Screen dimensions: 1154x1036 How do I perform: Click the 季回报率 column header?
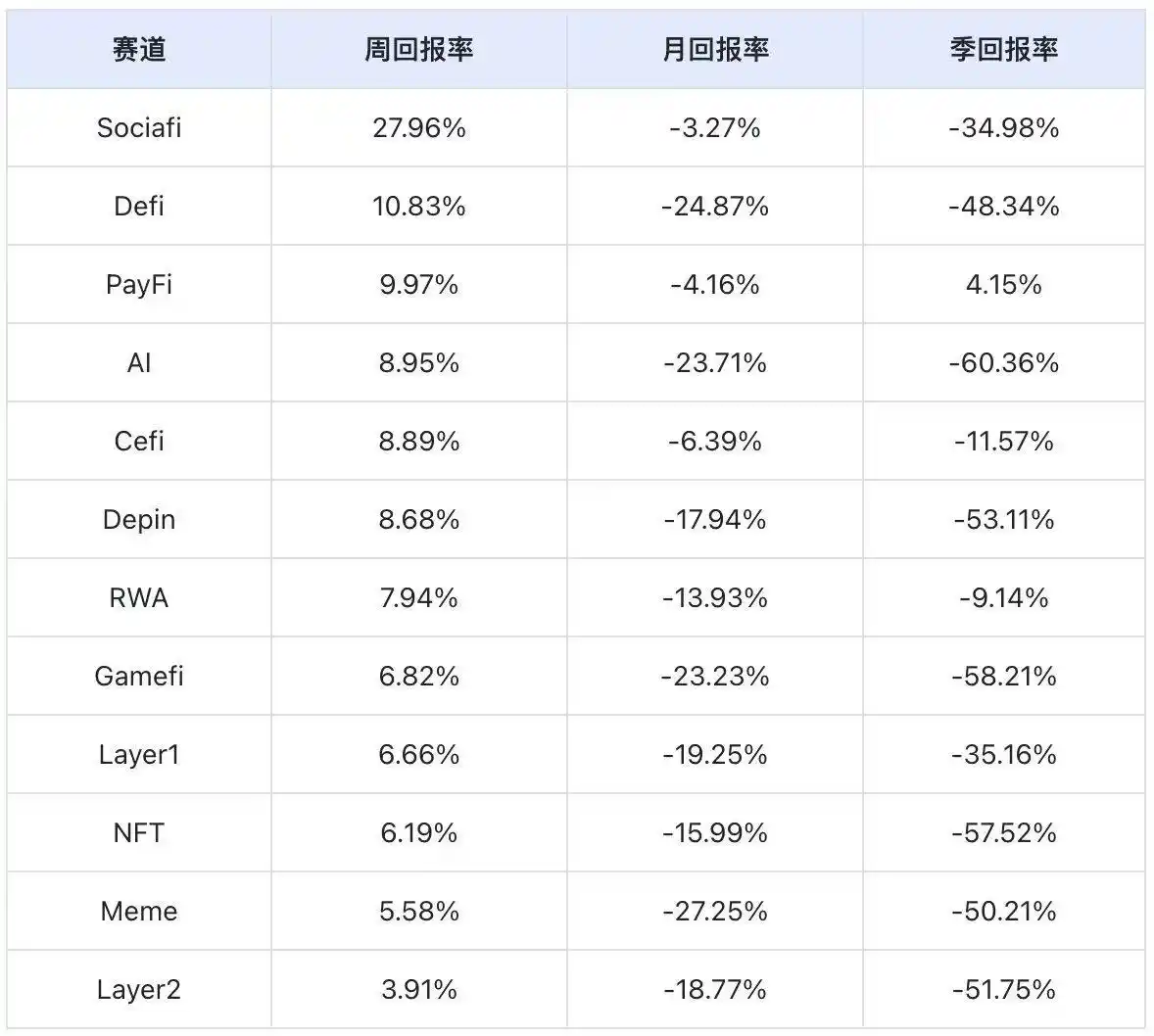[1004, 49]
